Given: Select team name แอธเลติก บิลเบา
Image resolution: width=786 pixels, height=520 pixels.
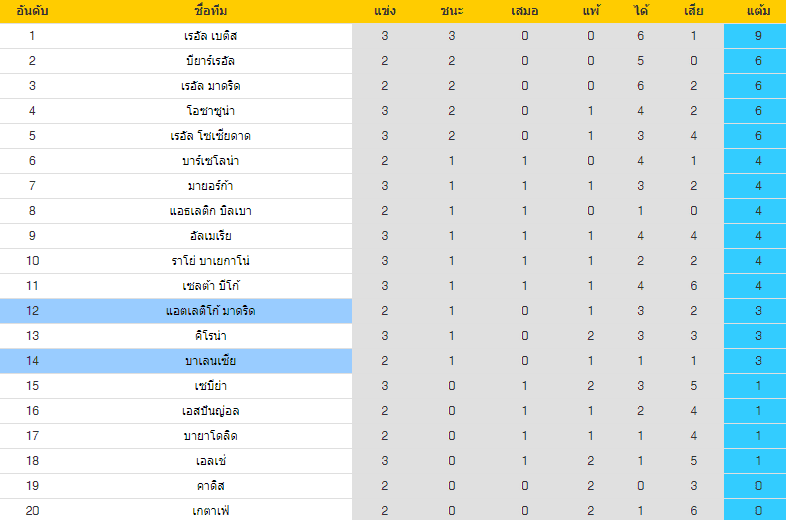Looking at the screenshot, I should click(211, 211).
